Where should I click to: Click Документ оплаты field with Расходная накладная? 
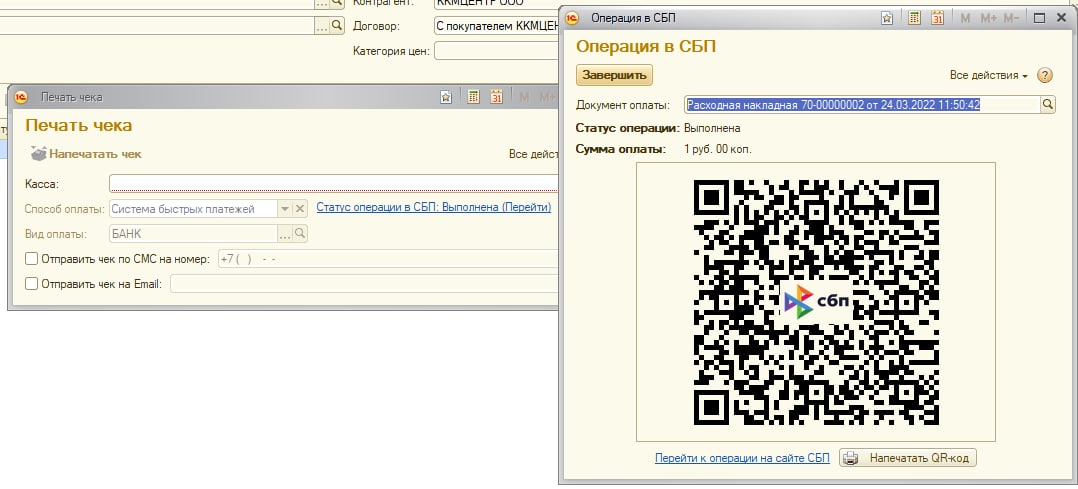pyautogui.click(x=862, y=105)
